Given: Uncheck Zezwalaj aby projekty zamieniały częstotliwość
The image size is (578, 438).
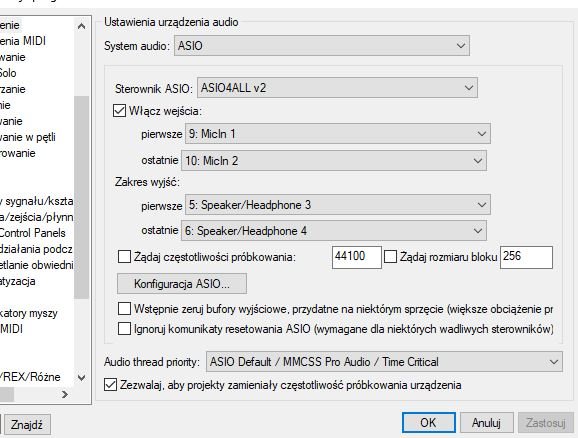Looking at the screenshot, I should (x=111, y=385).
